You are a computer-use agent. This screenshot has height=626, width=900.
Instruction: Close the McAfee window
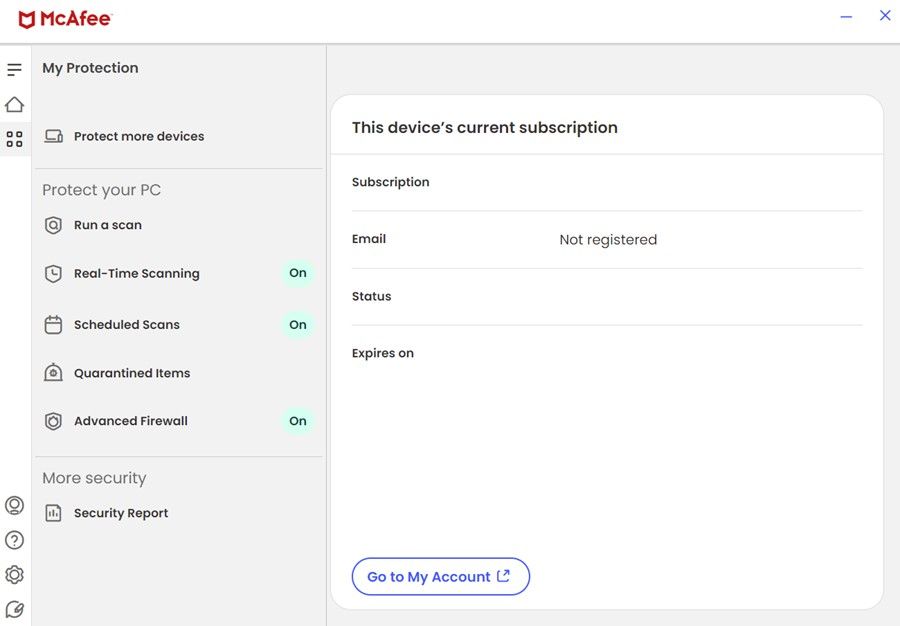click(x=884, y=16)
